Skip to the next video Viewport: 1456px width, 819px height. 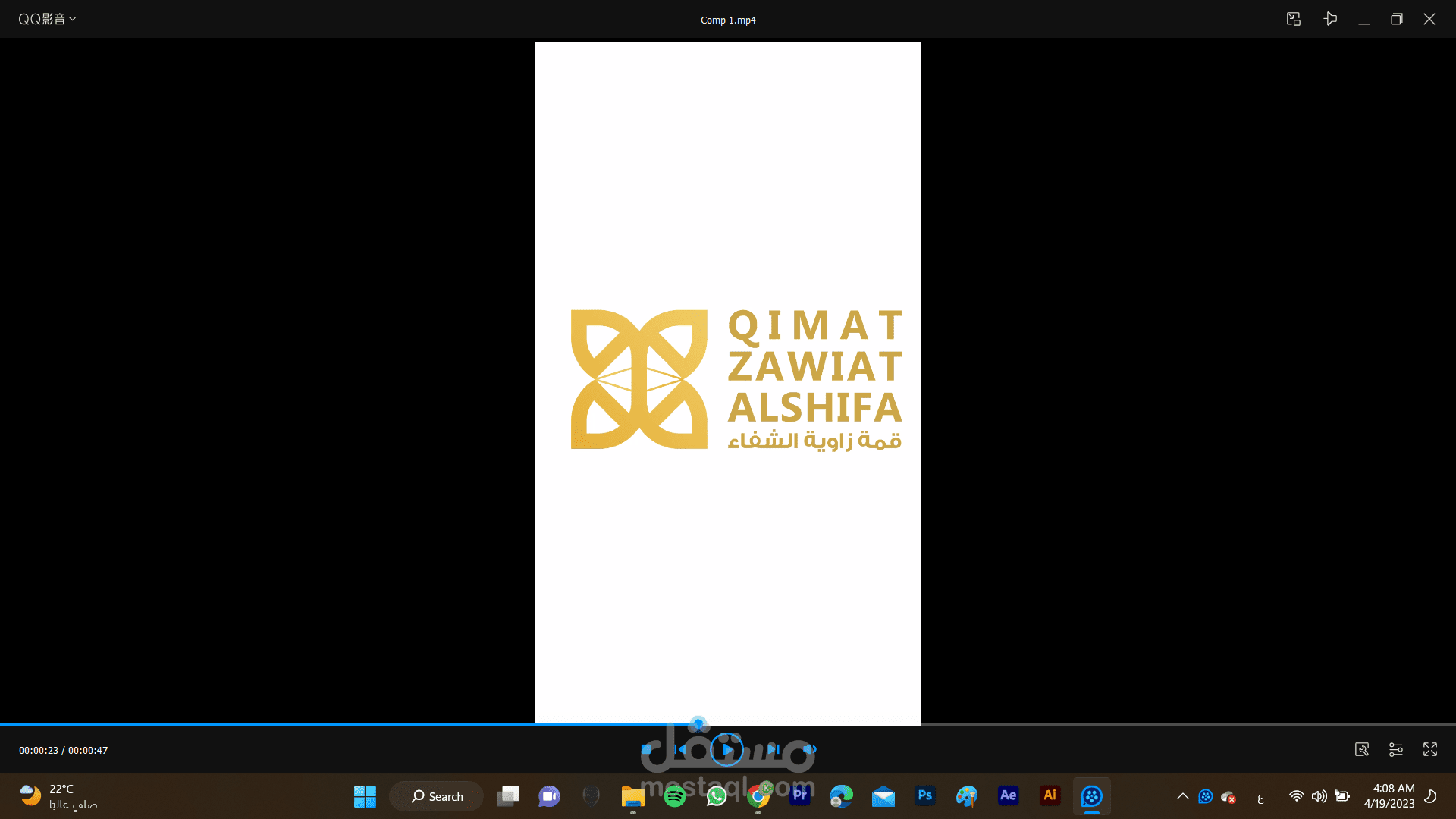[773, 749]
